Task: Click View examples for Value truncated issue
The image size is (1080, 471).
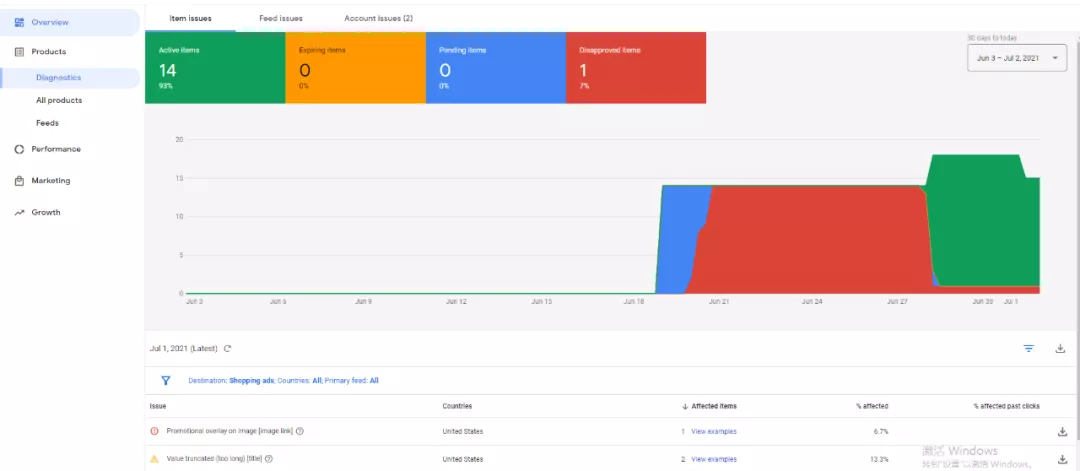Action: click(713, 459)
